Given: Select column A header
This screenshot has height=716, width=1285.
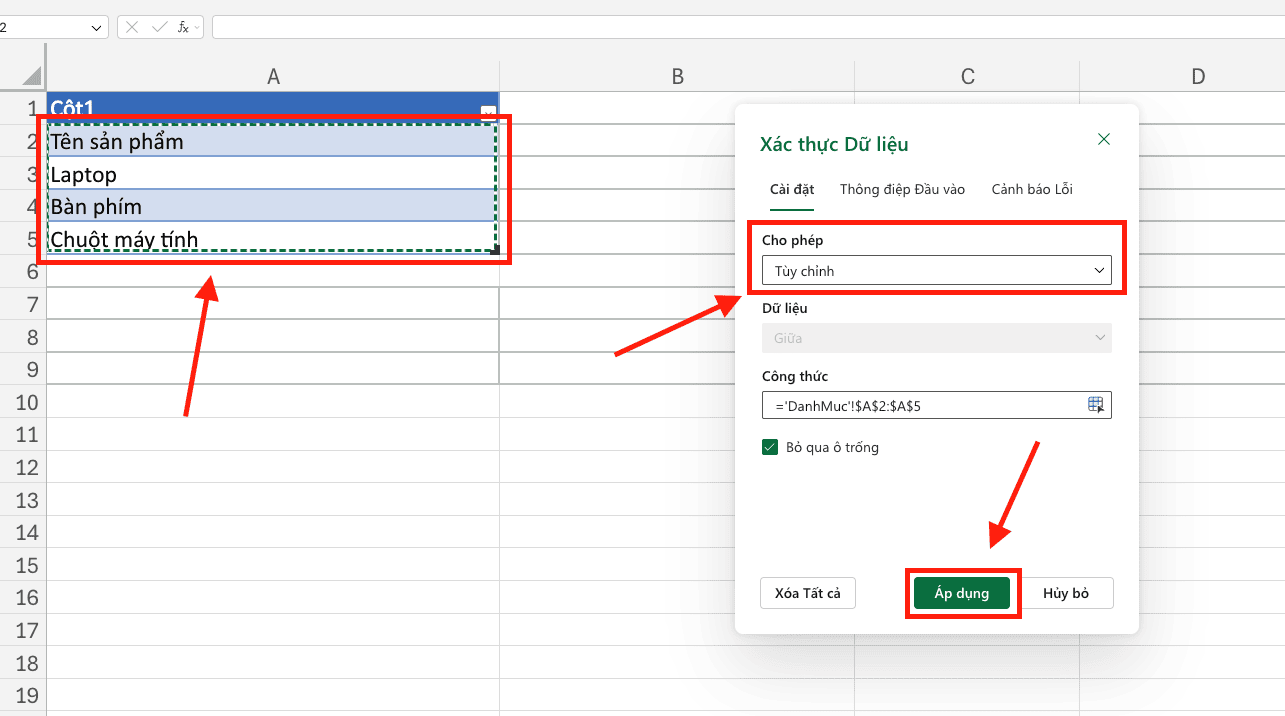Looking at the screenshot, I should (x=273, y=76).
